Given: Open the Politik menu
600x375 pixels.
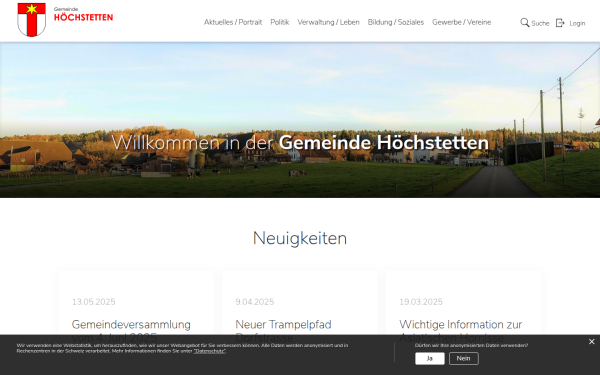Looking at the screenshot, I should pyautogui.click(x=280, y=22).
